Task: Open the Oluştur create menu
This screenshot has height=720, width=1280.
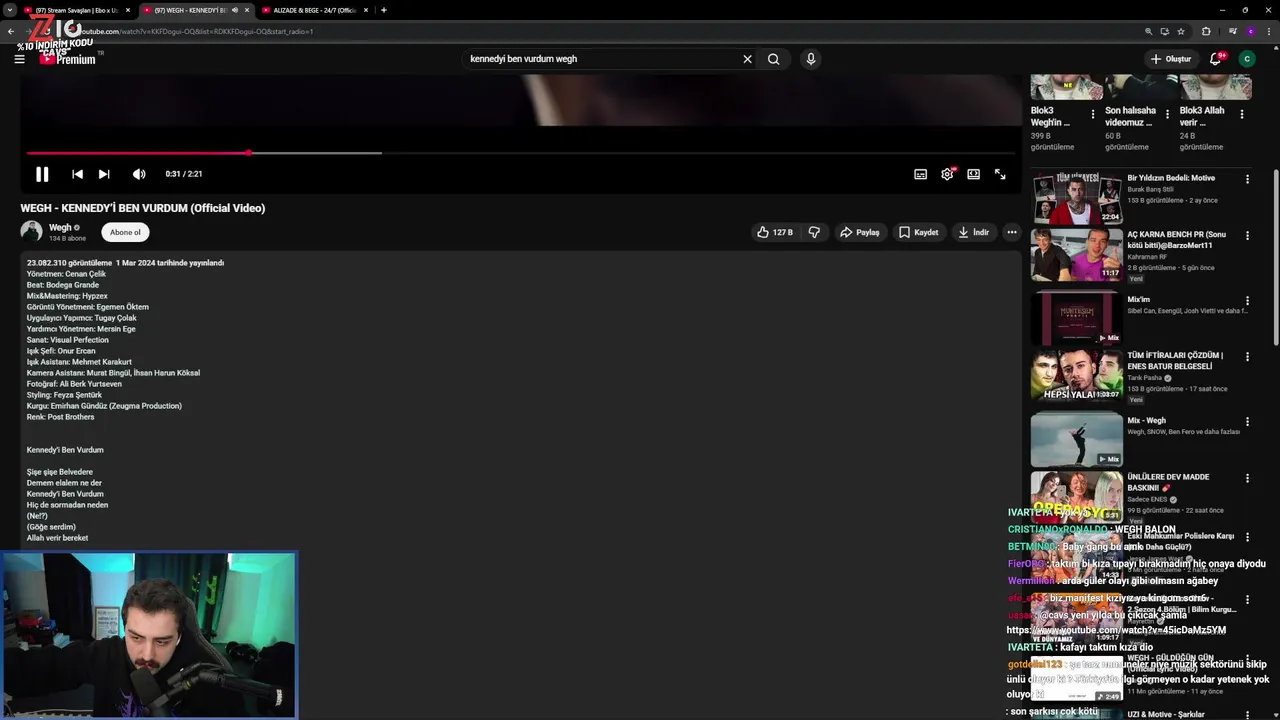Action: coord(1170,59)
